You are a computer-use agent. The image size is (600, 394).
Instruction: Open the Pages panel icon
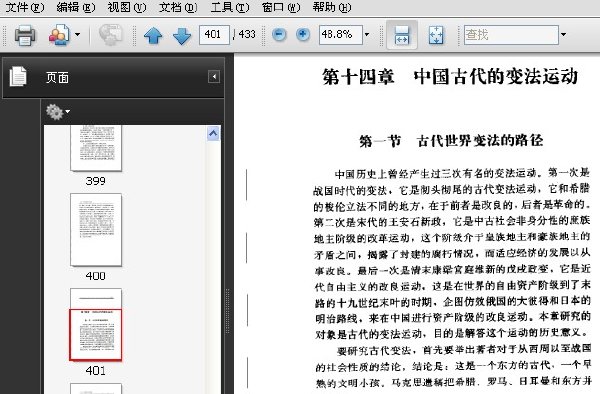pos(18,77)
